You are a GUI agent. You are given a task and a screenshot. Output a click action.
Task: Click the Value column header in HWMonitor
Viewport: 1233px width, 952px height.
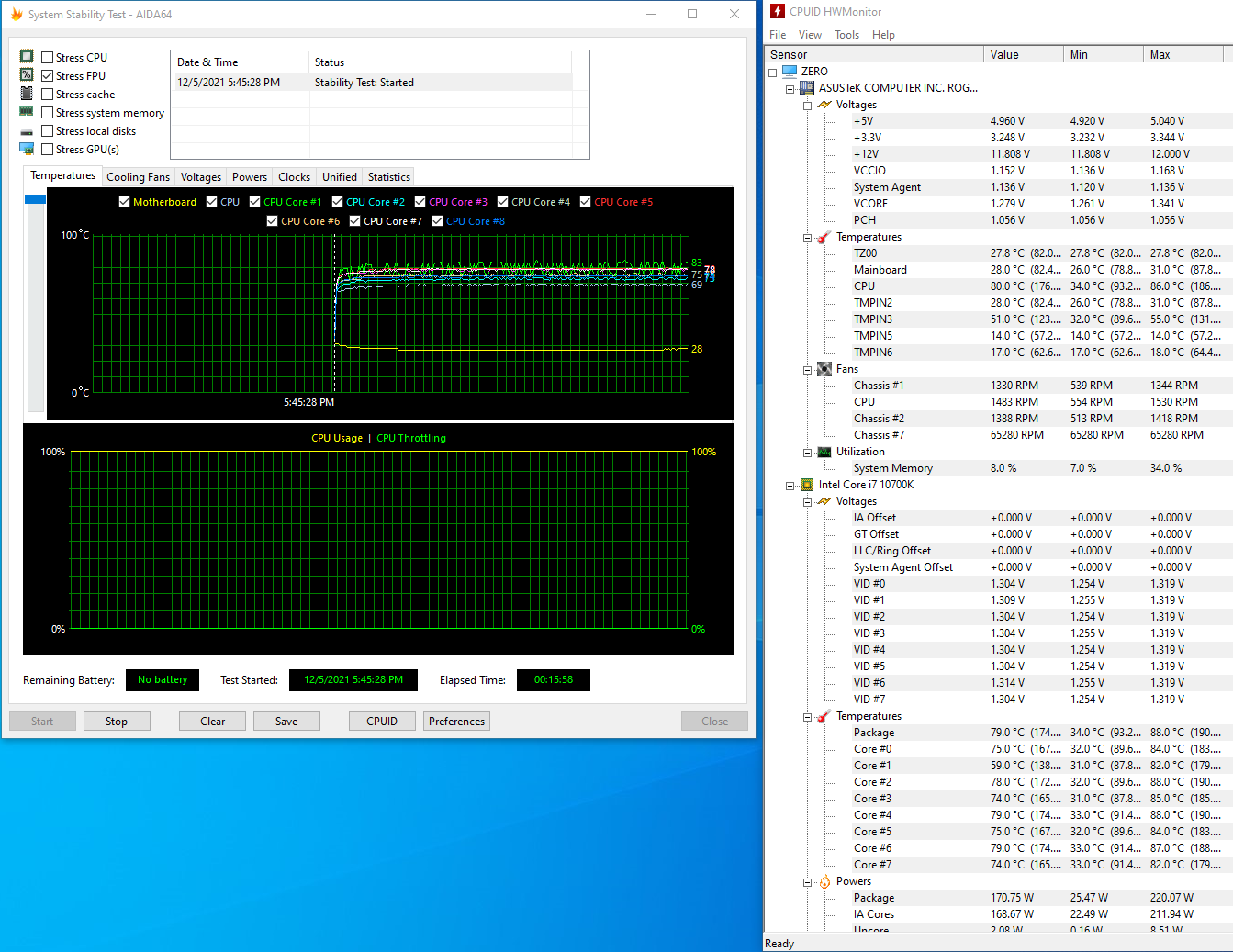[1024, 54]
